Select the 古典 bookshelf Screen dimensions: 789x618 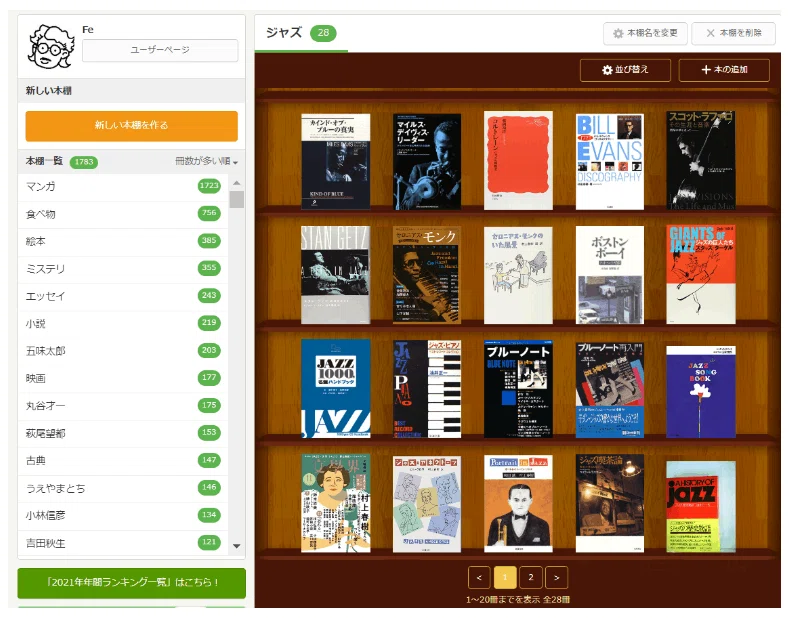123,460
